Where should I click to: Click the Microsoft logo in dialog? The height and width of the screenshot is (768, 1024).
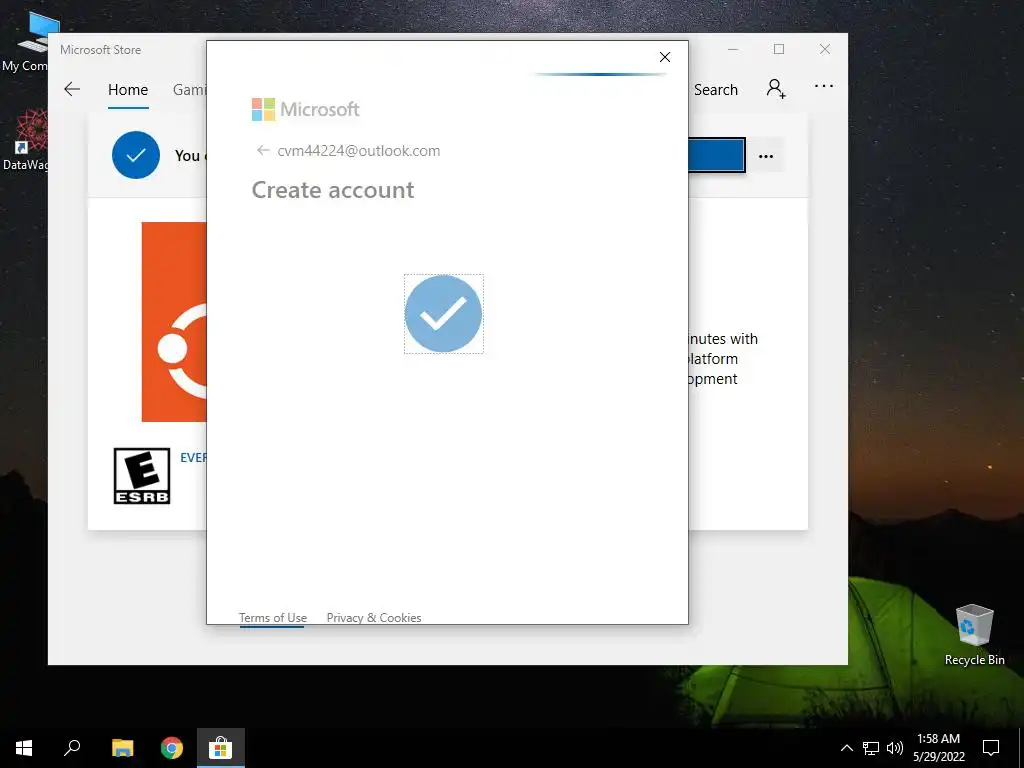click(x=306, y=109)
